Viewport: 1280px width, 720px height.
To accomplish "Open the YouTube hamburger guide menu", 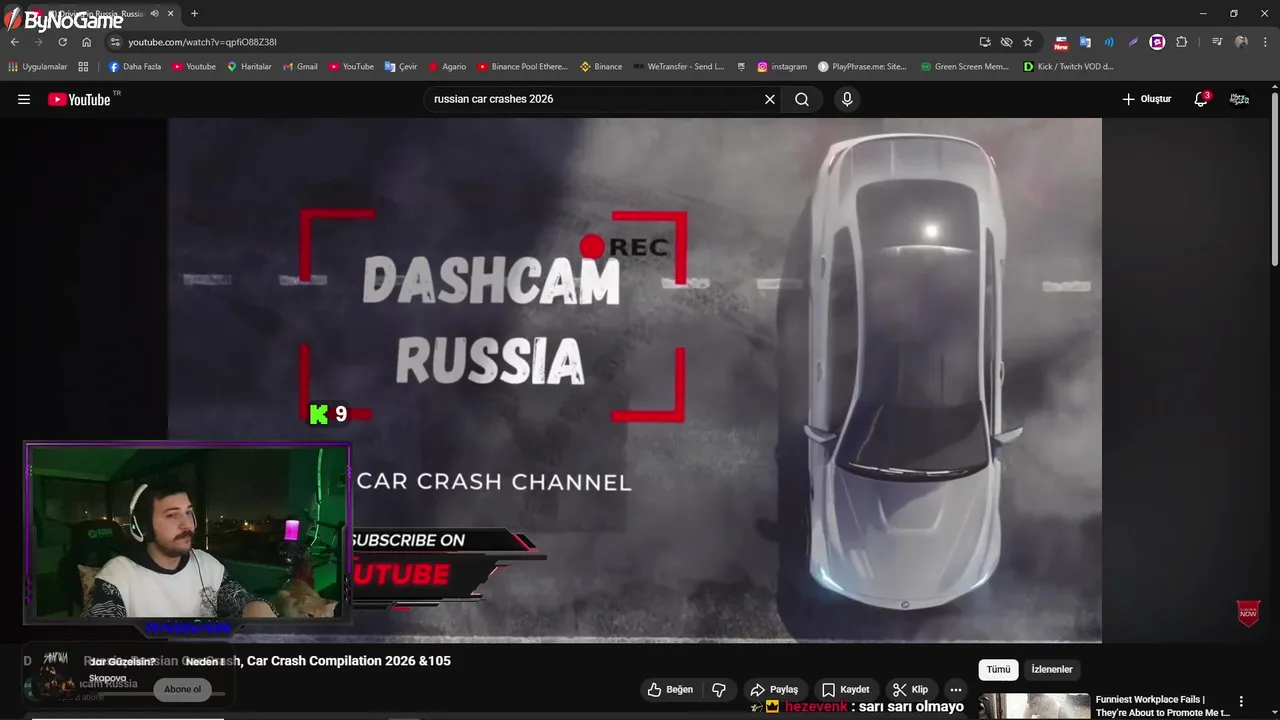I will pos(24,99).
